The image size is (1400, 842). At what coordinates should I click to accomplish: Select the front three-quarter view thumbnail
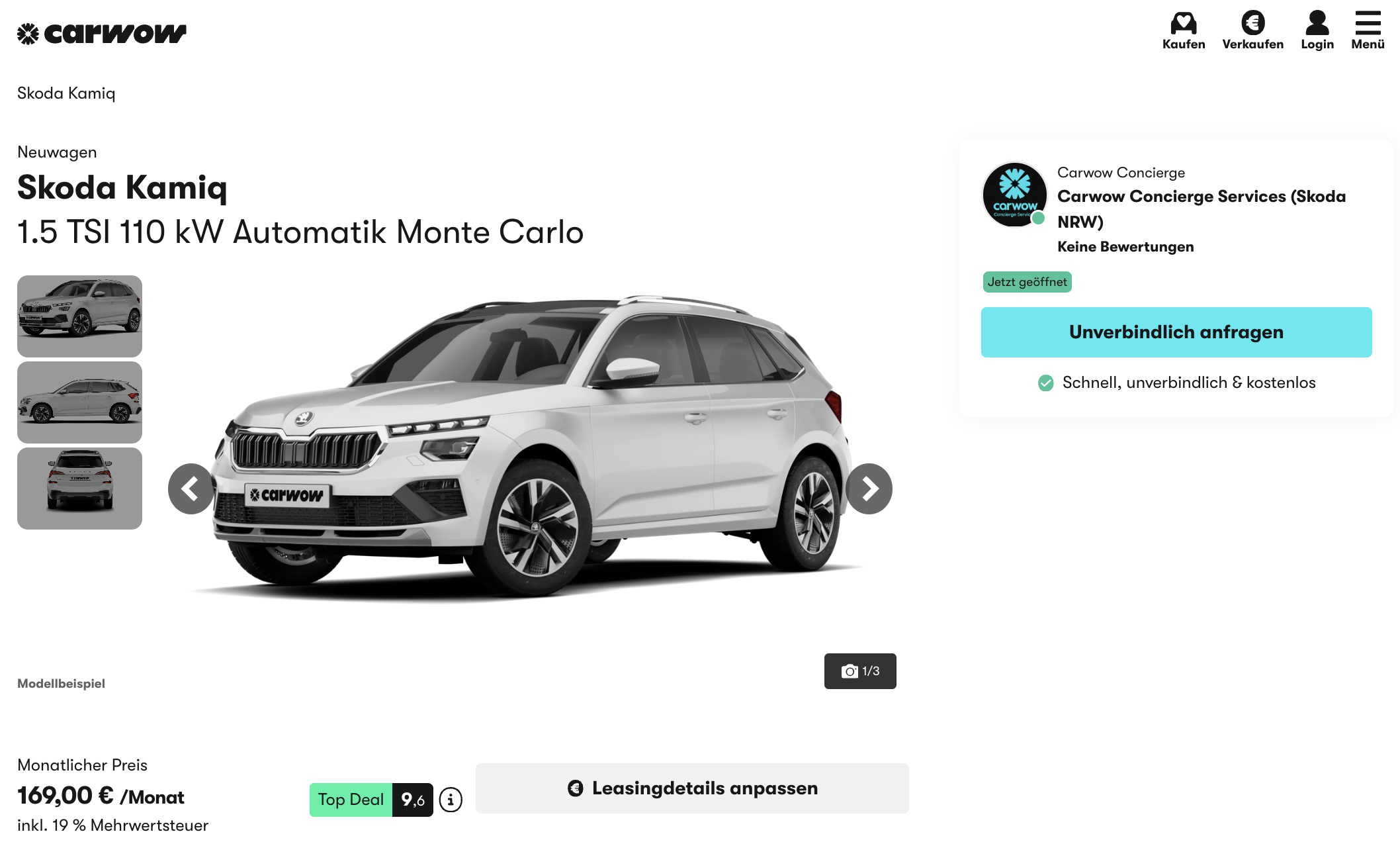point(79,316)
